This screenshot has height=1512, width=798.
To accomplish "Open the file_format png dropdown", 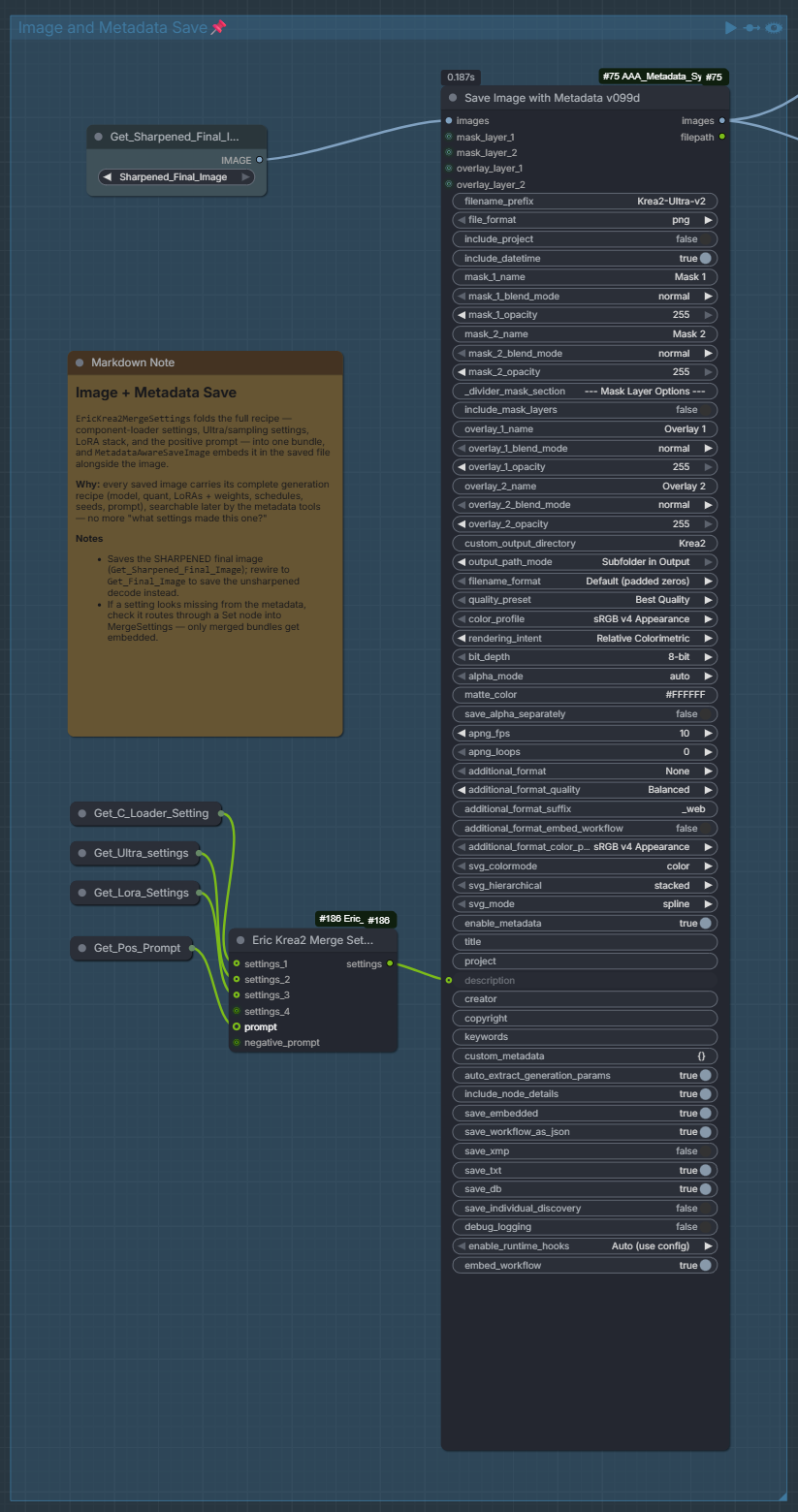I will pos(585,220).
